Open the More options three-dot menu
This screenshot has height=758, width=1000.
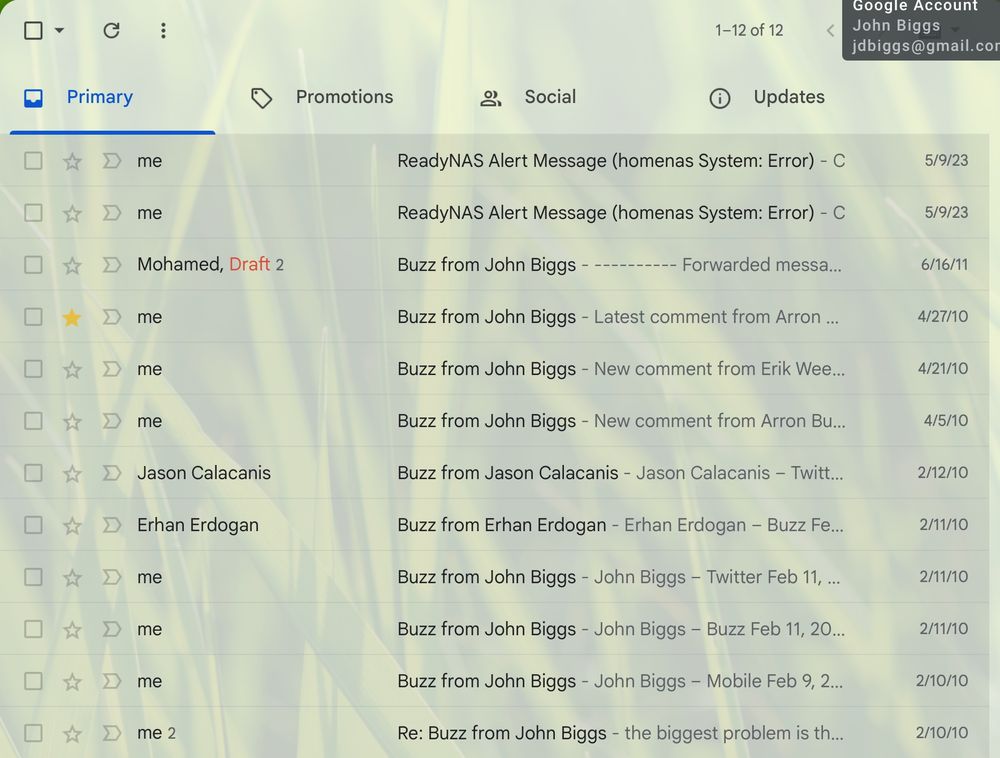click(x=163, y=30)
